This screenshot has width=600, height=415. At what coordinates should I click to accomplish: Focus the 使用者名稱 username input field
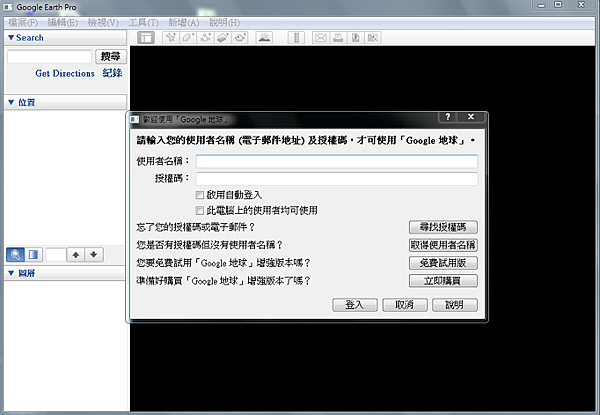click(x=337, y=161)
